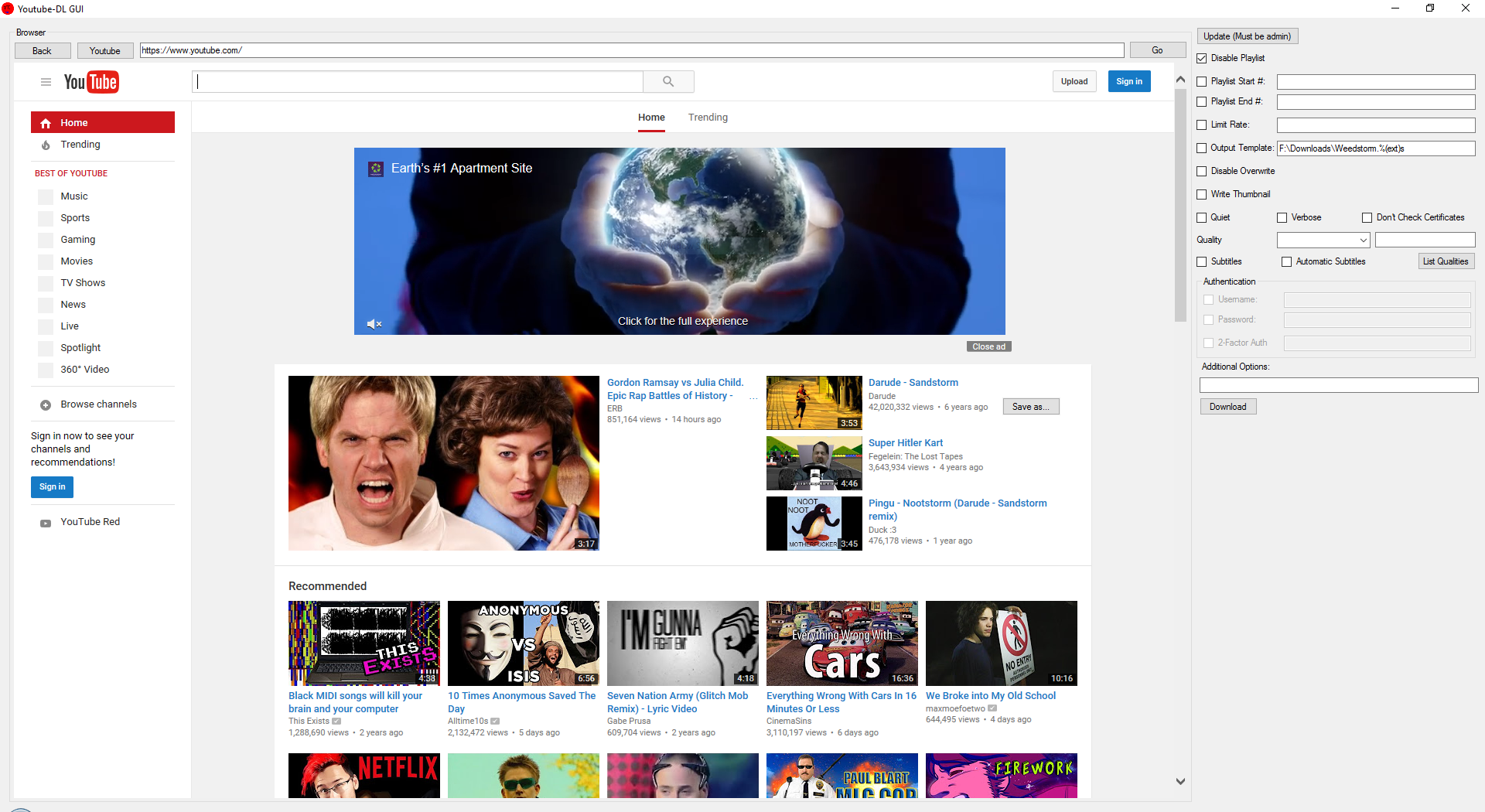Enable Playlist Start # checkbox
This screenshot has width=1485, height=812.
click(1202, 81)
